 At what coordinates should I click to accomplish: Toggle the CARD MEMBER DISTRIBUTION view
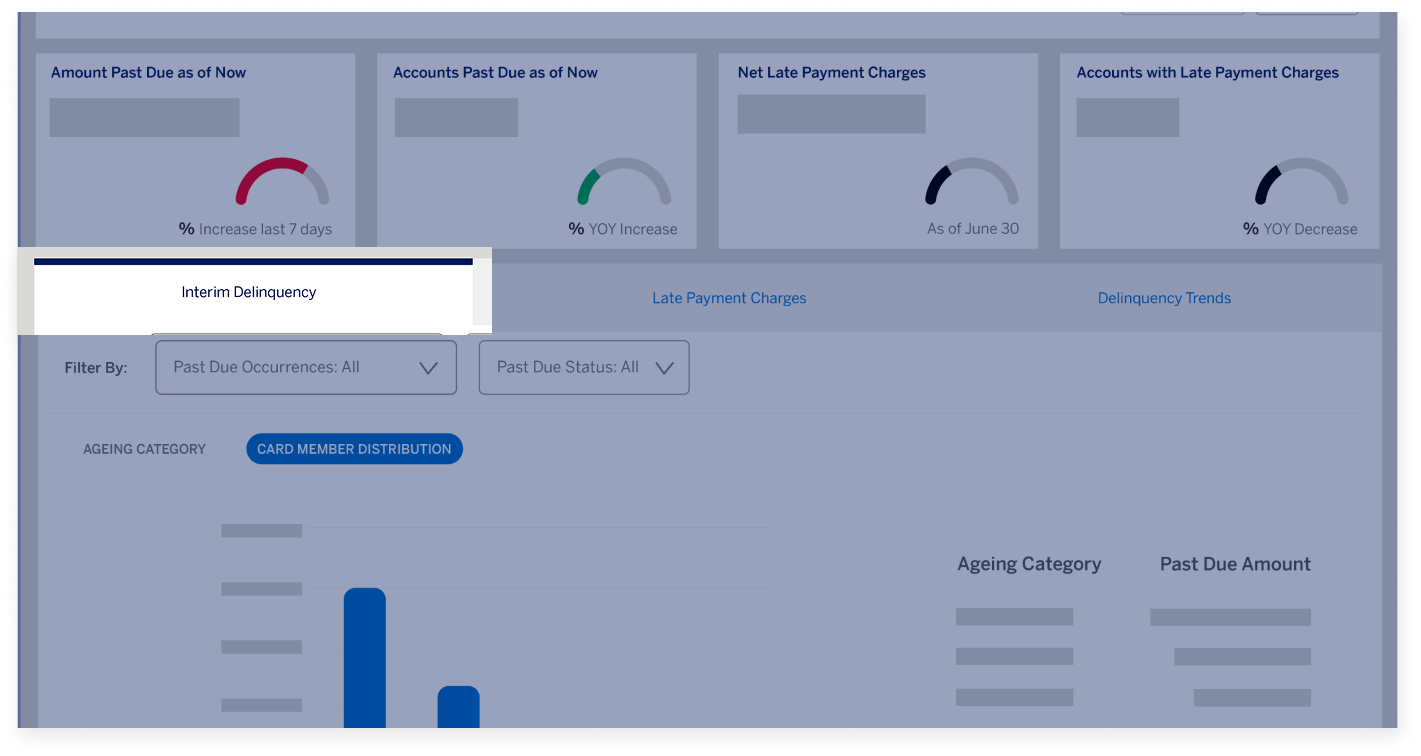click(354, 448)
